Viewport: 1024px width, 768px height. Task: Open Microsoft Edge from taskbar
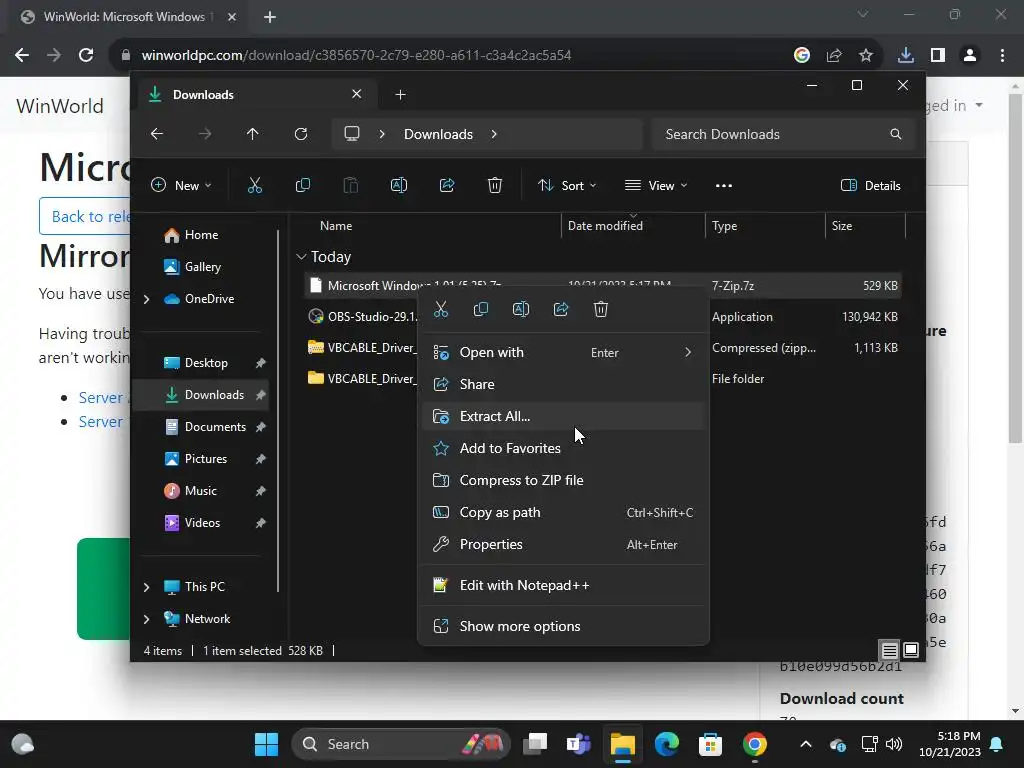(x=667, y=744)
